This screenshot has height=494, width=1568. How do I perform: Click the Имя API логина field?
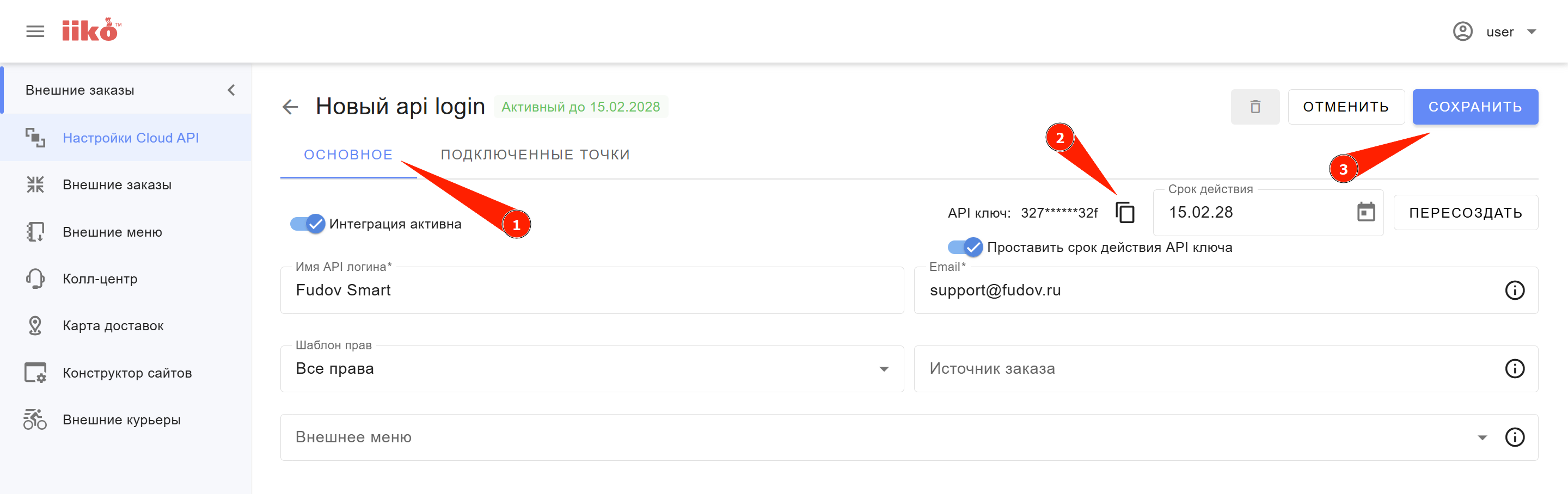coord(591,290)
